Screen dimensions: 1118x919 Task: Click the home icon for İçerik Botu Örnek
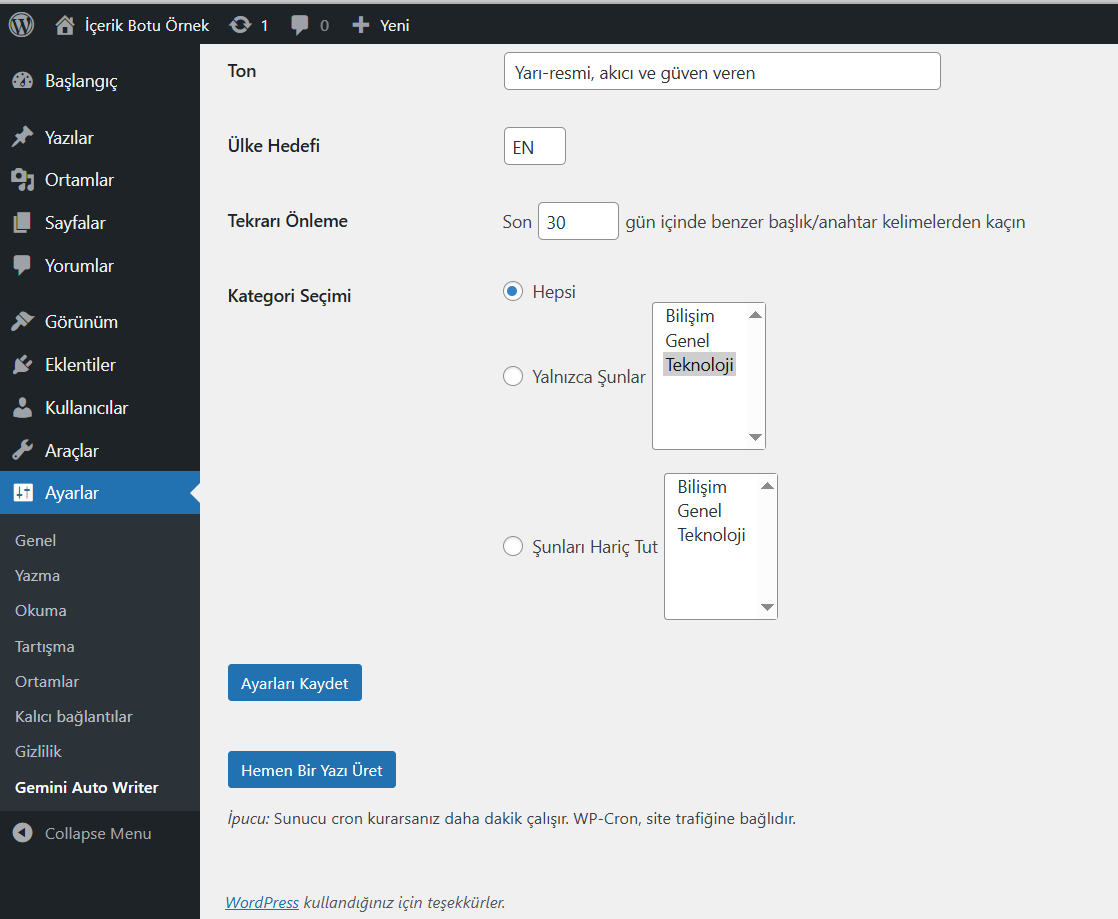coord(65,26)
